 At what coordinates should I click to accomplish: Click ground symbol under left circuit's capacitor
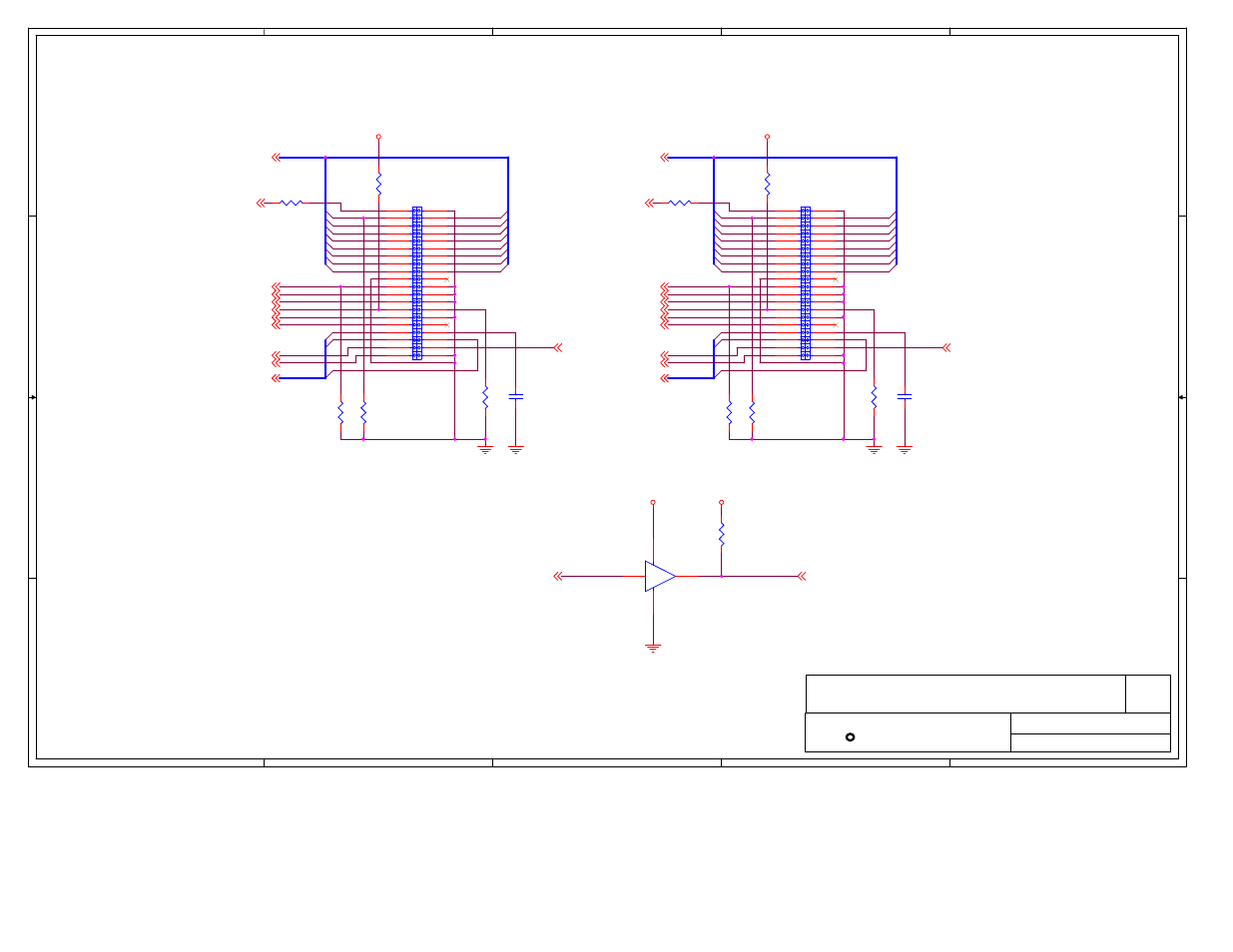pos(515,450)
